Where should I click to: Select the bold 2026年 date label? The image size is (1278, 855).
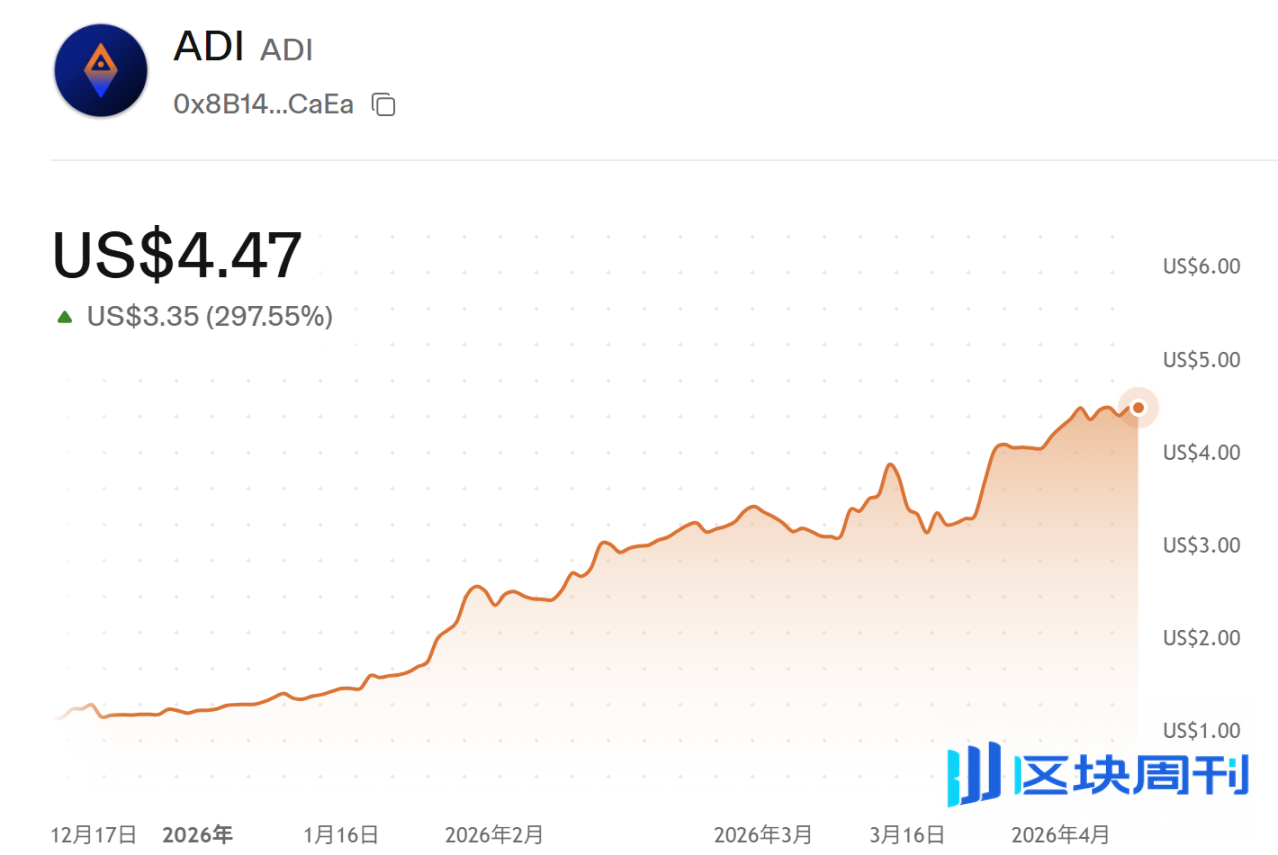[x=197, y=835]
